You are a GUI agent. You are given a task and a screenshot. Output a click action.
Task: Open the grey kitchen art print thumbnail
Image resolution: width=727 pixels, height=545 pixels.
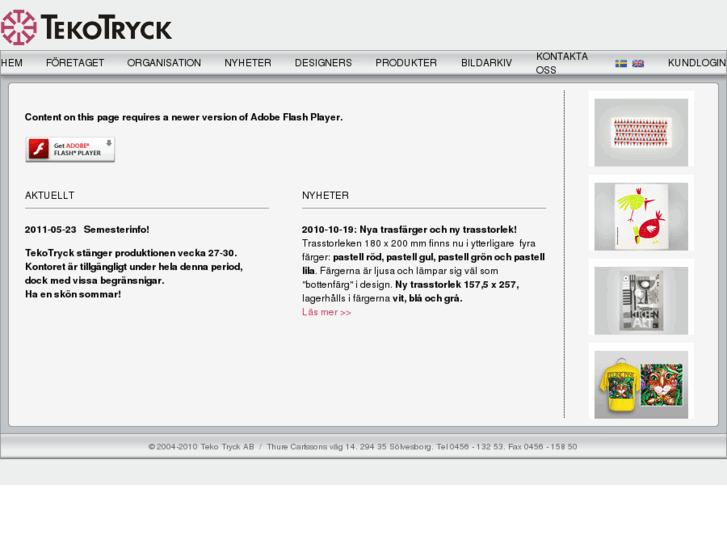(641, 300)
